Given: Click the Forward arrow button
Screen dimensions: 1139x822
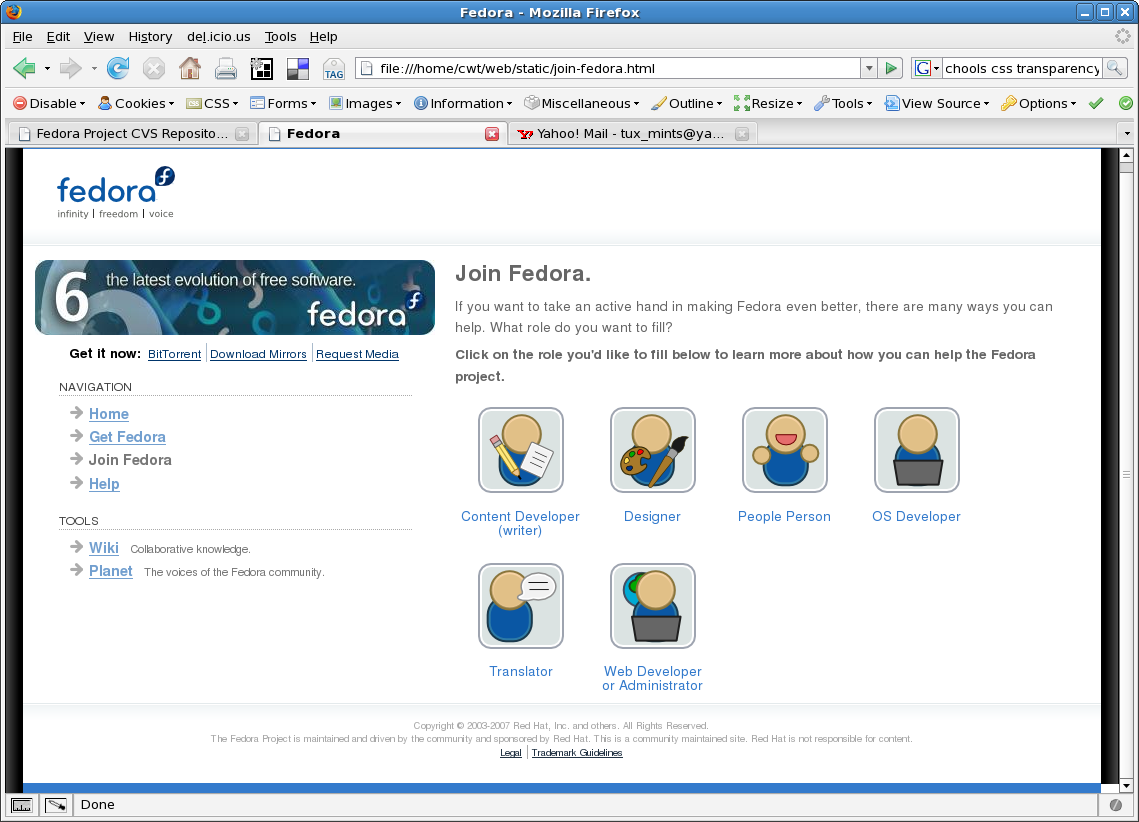Looking at the screenshot, I should click(70, 68).
